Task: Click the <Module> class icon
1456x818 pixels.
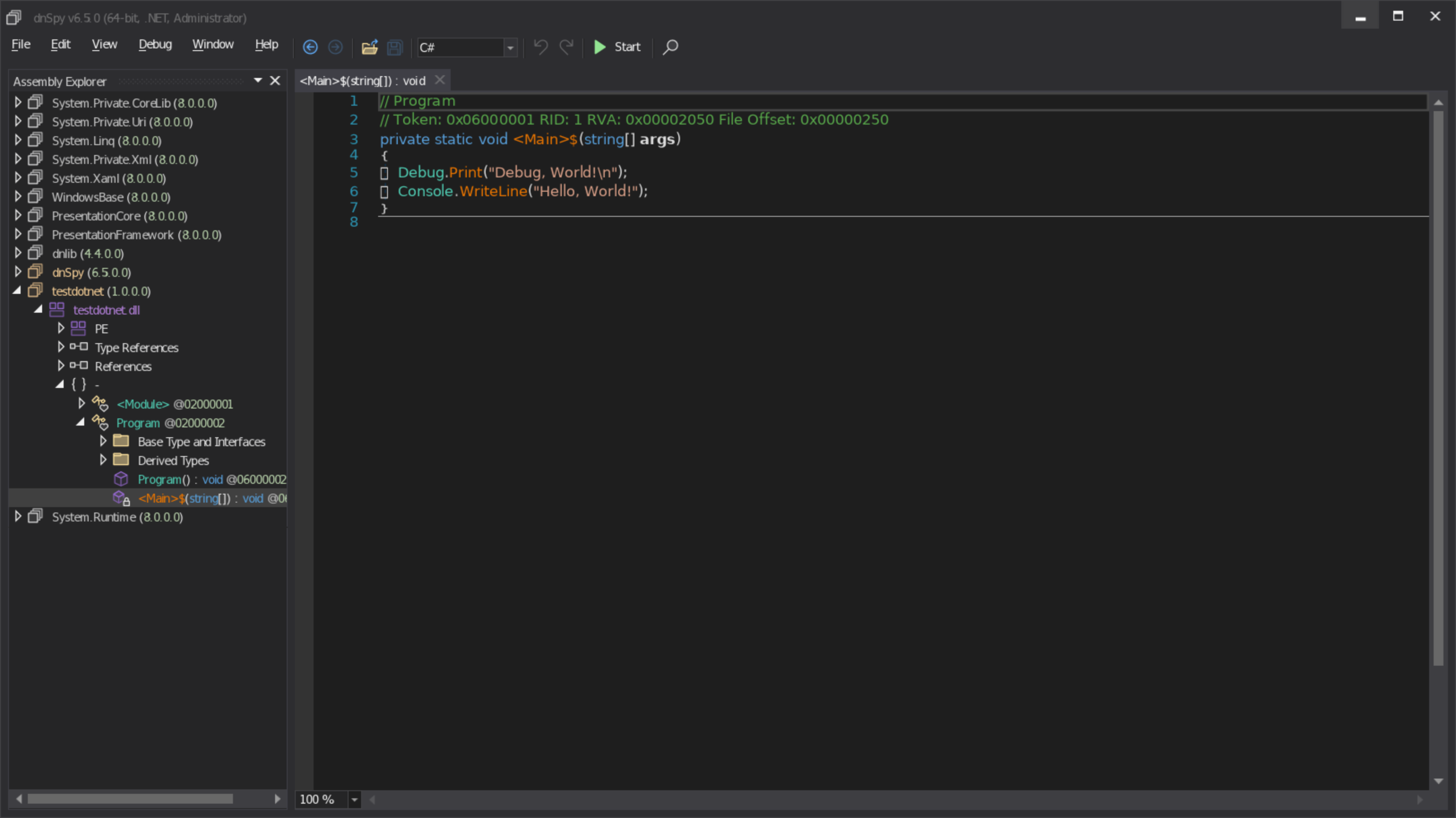Action: click(x=100, y=404)
